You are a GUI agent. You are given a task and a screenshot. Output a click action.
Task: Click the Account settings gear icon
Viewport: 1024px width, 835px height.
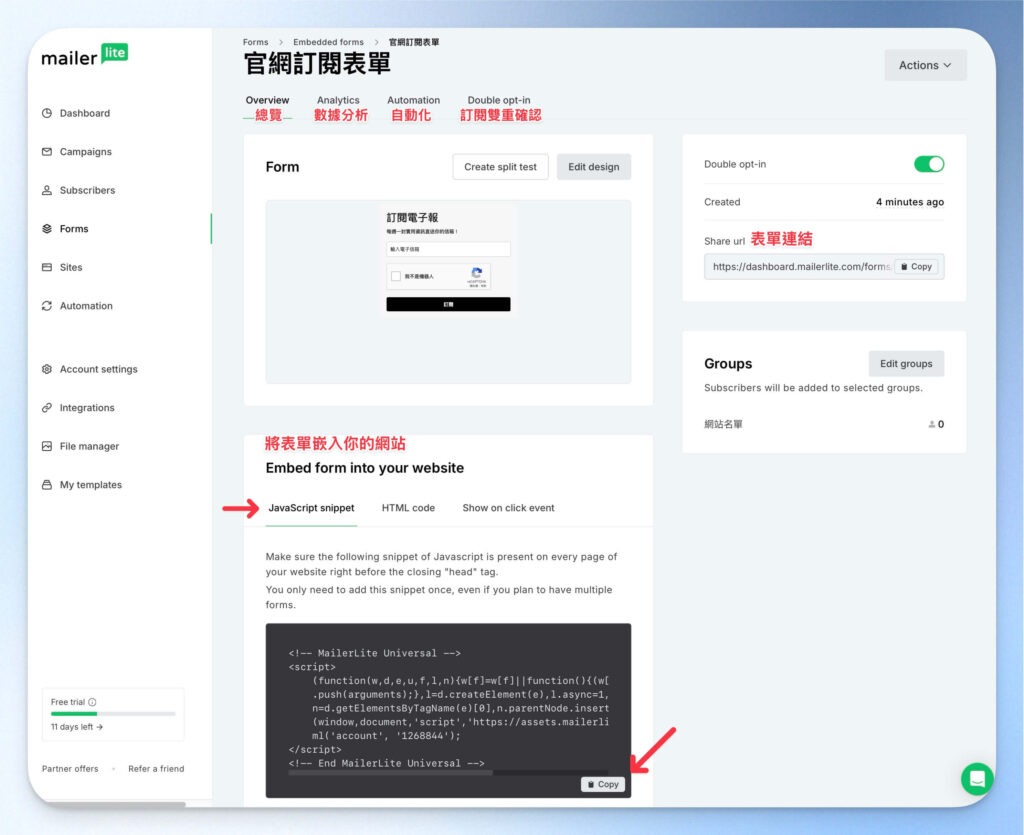point(47,369)
